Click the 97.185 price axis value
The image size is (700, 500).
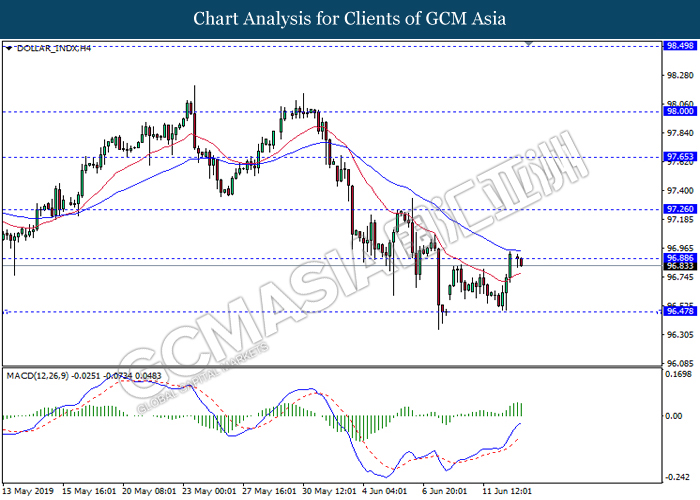point(680,219)
